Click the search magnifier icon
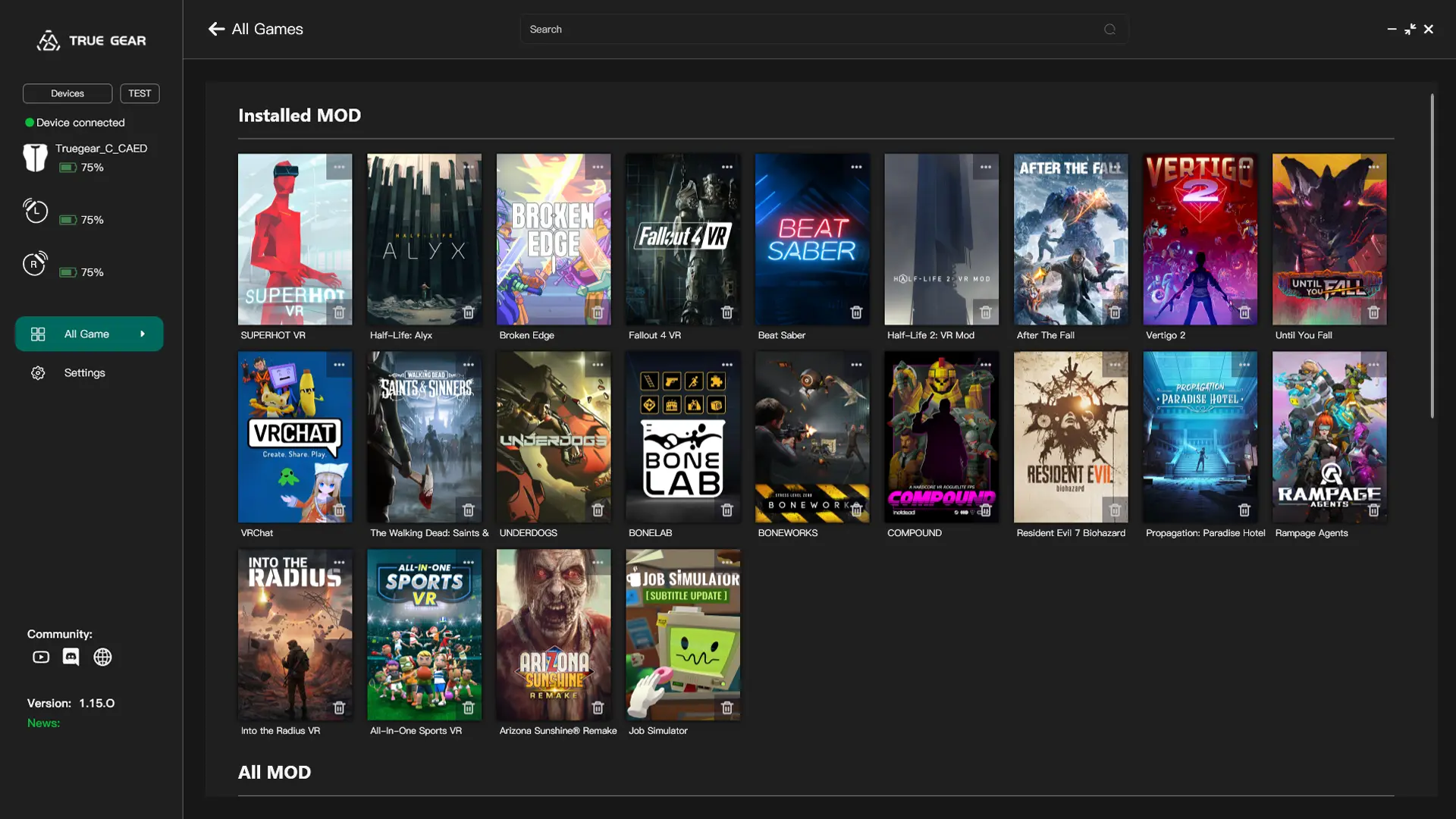 (1109, 30)
